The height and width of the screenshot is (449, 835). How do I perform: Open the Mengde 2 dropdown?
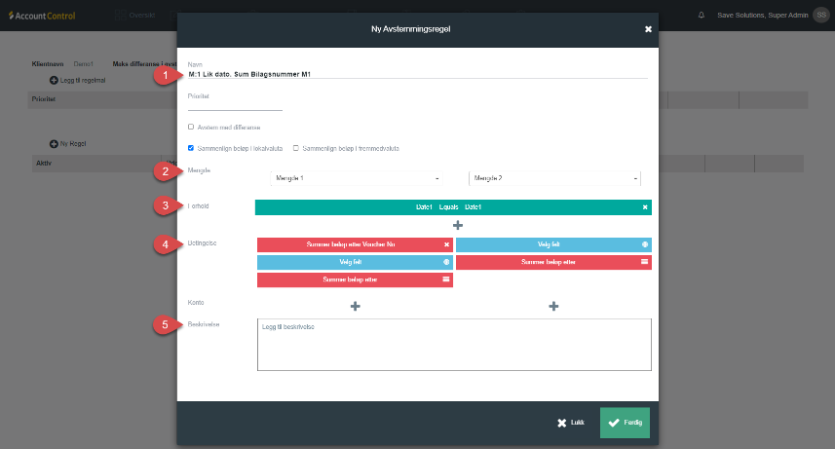point(555,178)
